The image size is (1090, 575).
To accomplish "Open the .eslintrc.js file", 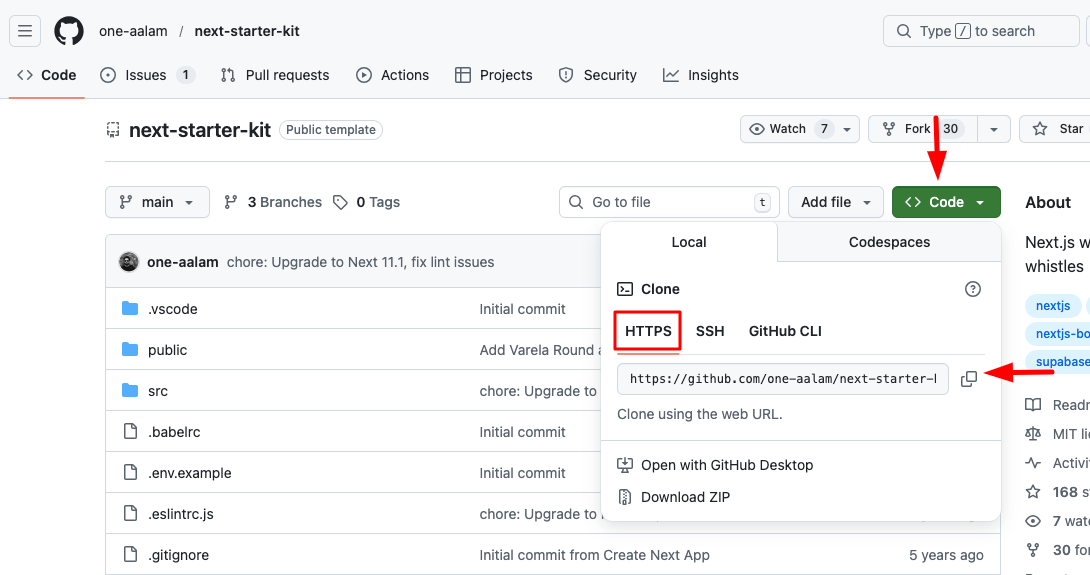I will pos(181,515).
